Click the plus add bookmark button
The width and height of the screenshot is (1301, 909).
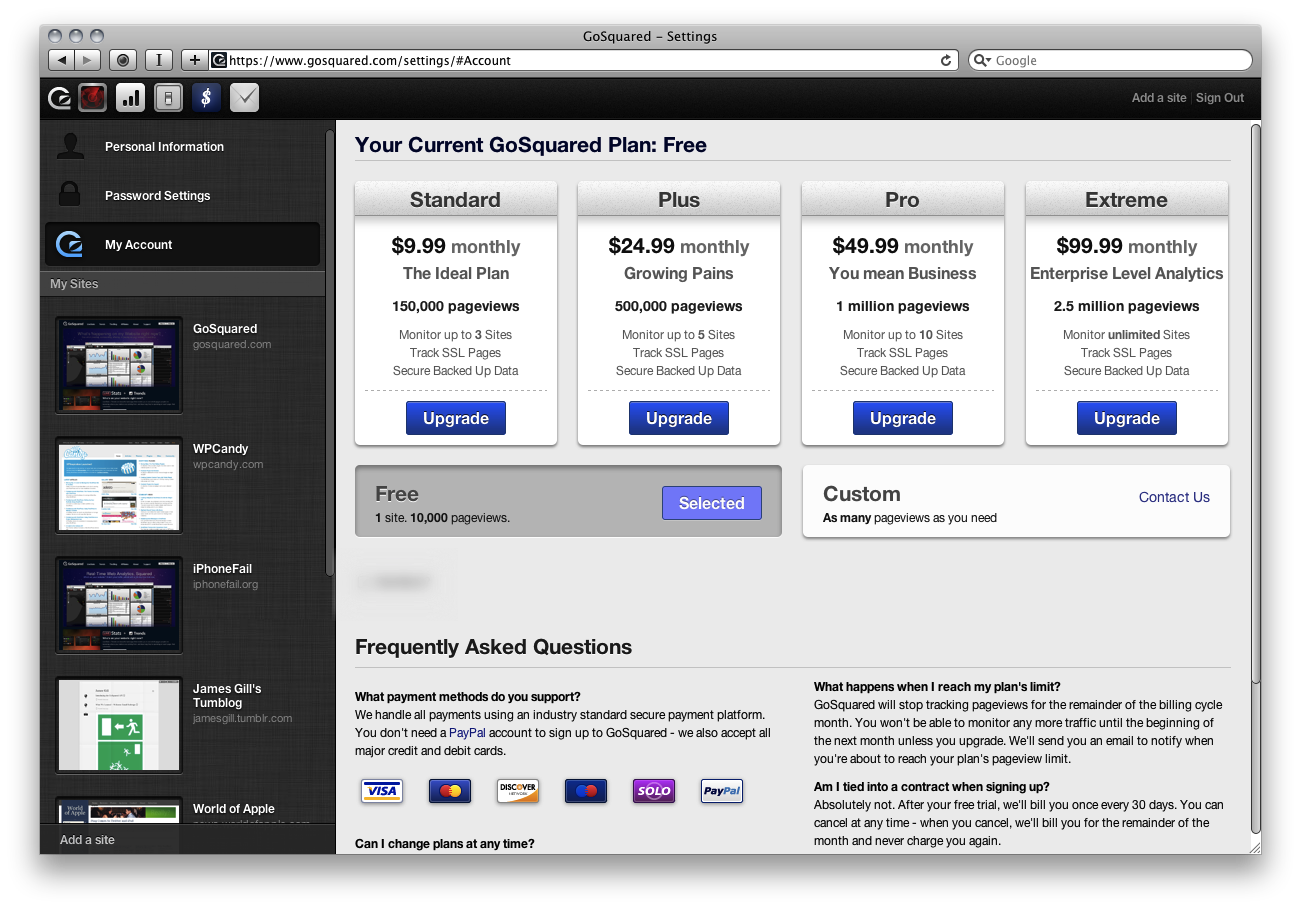pyautogui.click(x=195, y=60)
